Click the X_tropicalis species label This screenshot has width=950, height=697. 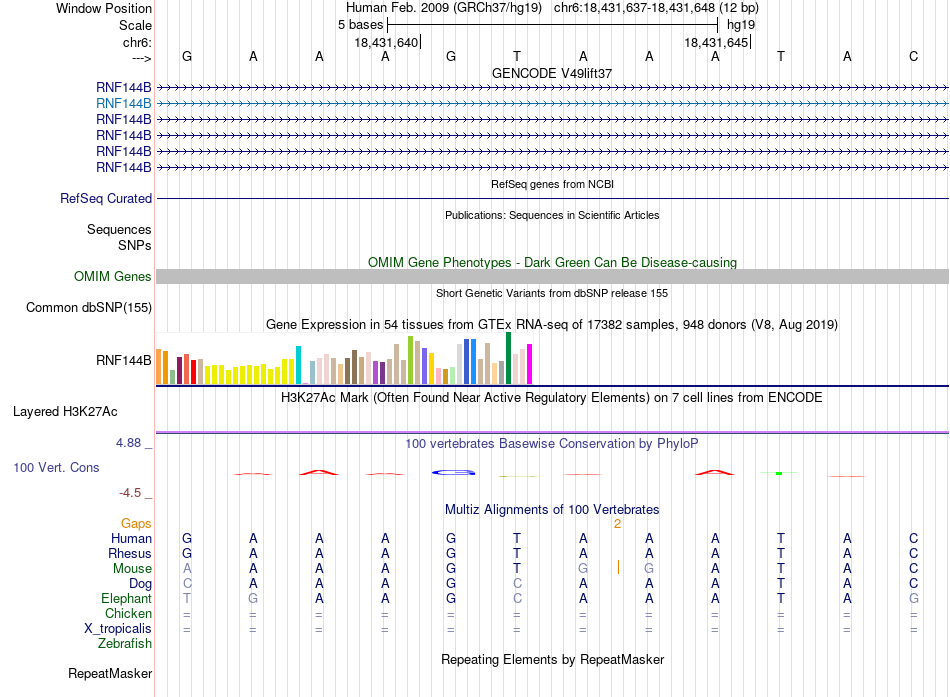[x=118, y=629]
